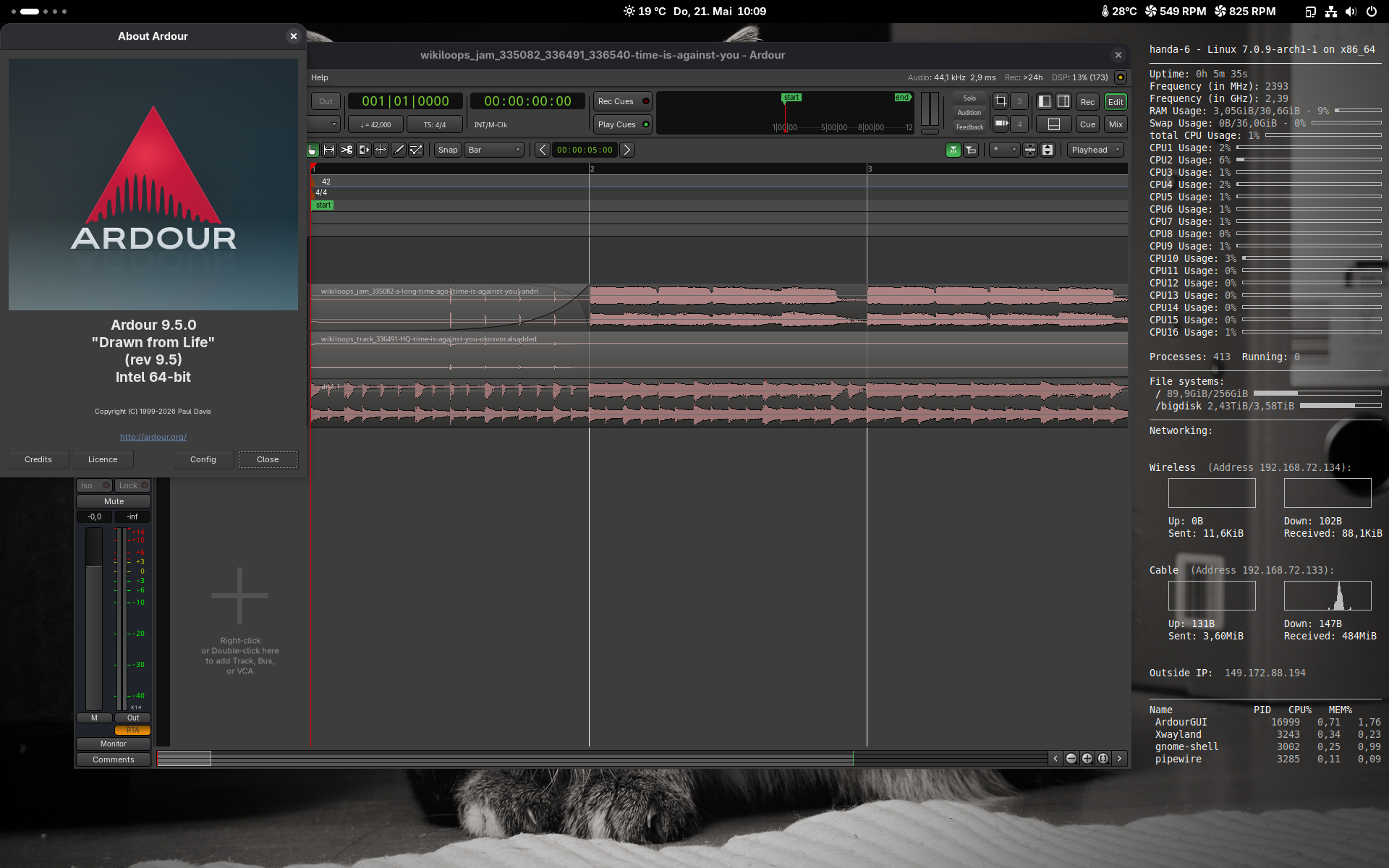Open the Playhead edit point dropdown

[x=1095, y=150]
